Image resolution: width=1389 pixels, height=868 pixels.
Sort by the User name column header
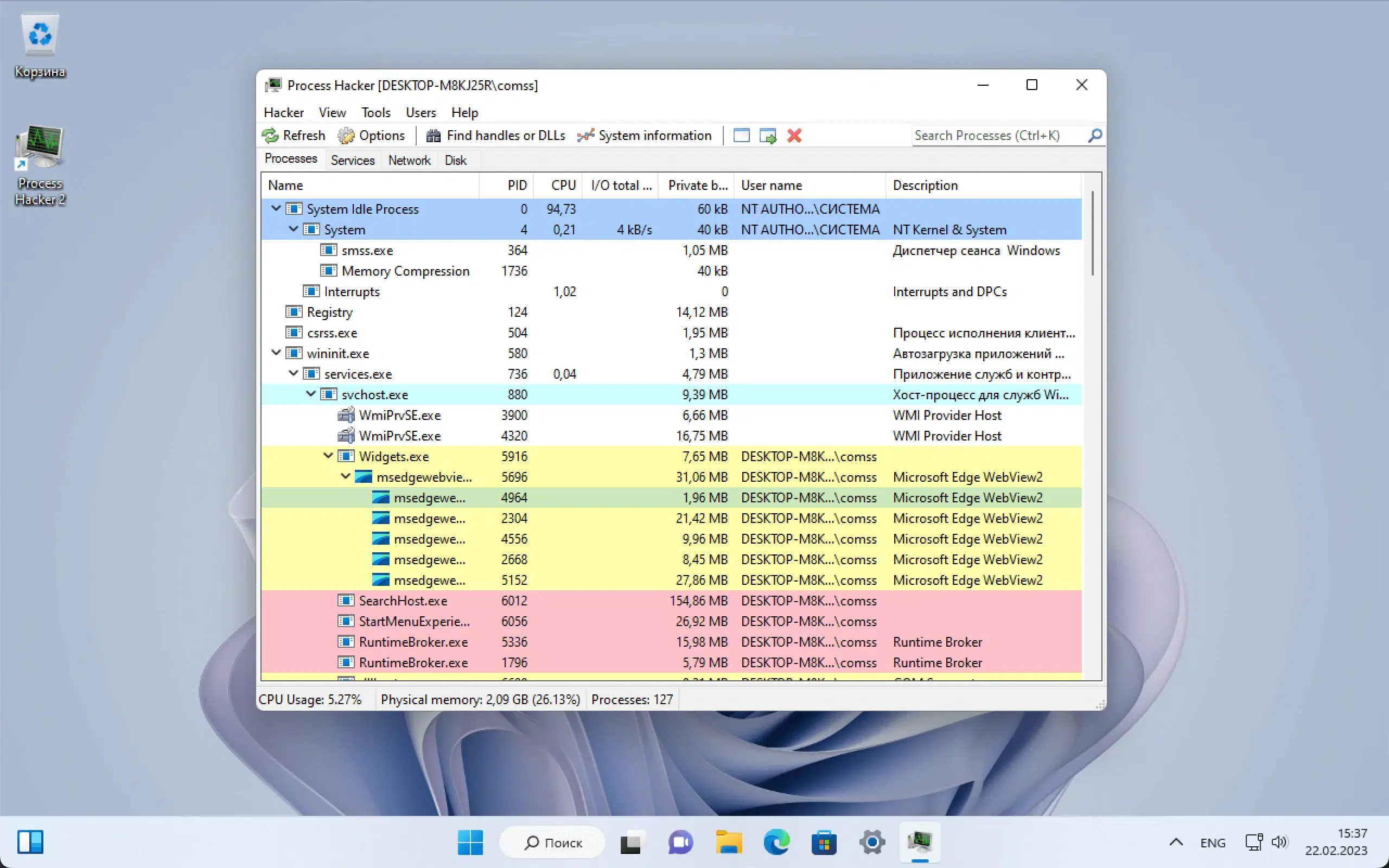[x=810, y=186]
